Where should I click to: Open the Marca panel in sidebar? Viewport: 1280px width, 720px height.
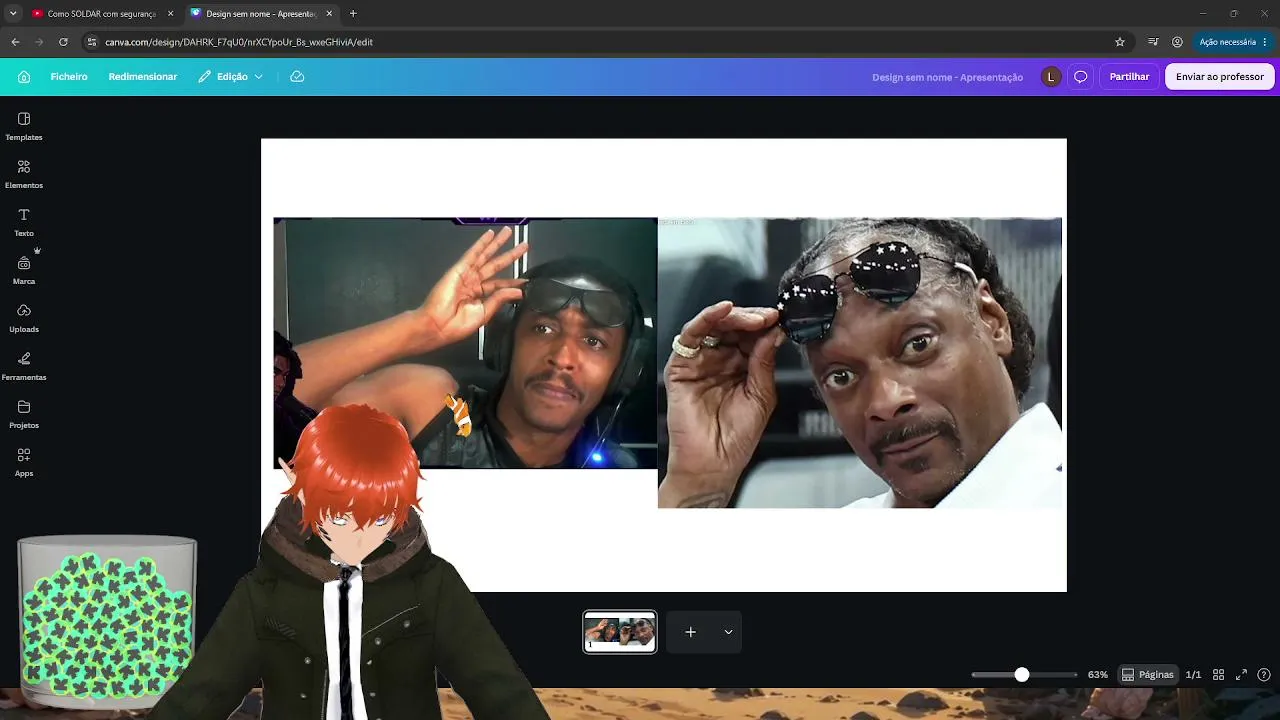click(x=24, y=270)
